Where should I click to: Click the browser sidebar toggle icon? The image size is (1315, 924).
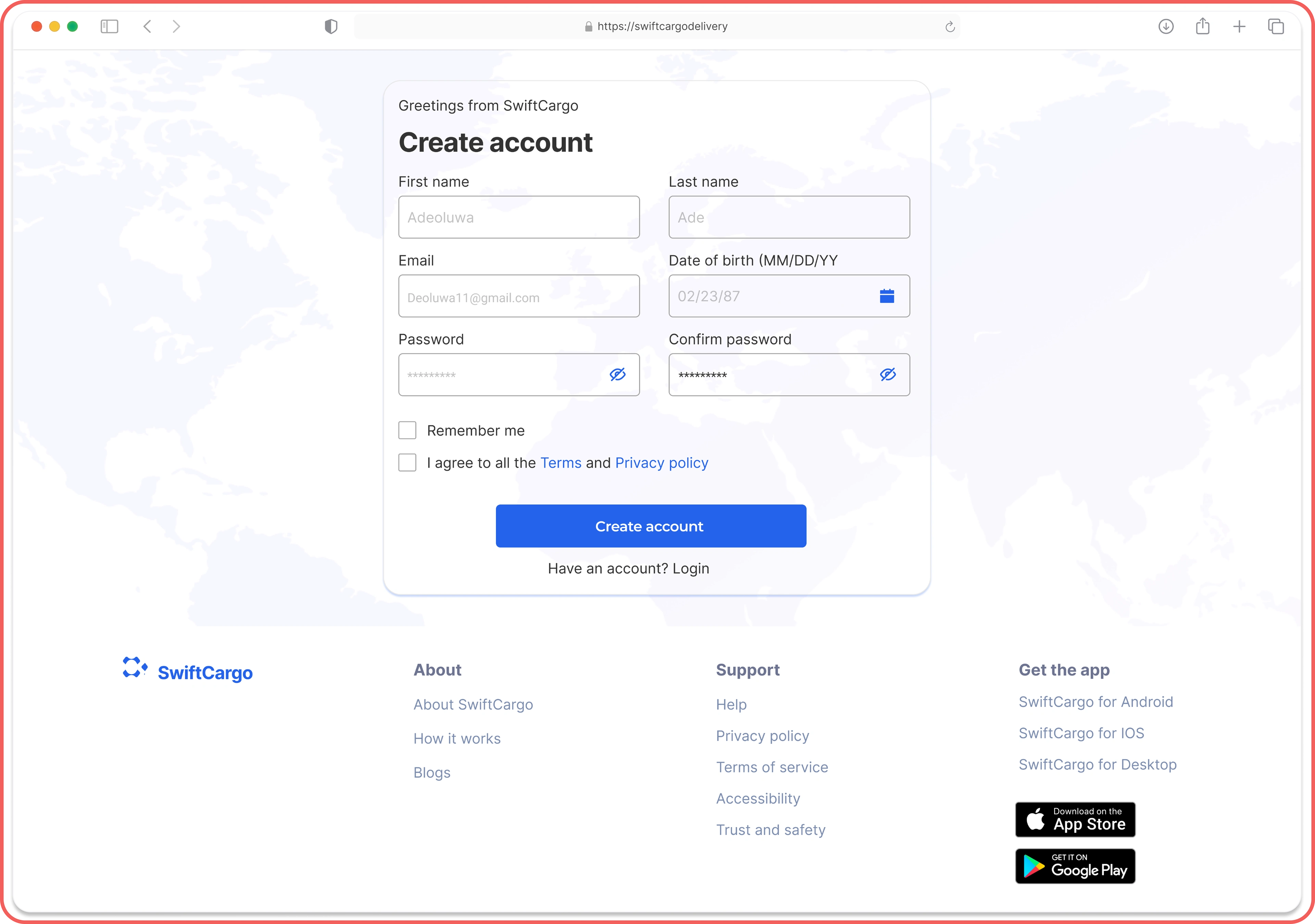(109, 26)
